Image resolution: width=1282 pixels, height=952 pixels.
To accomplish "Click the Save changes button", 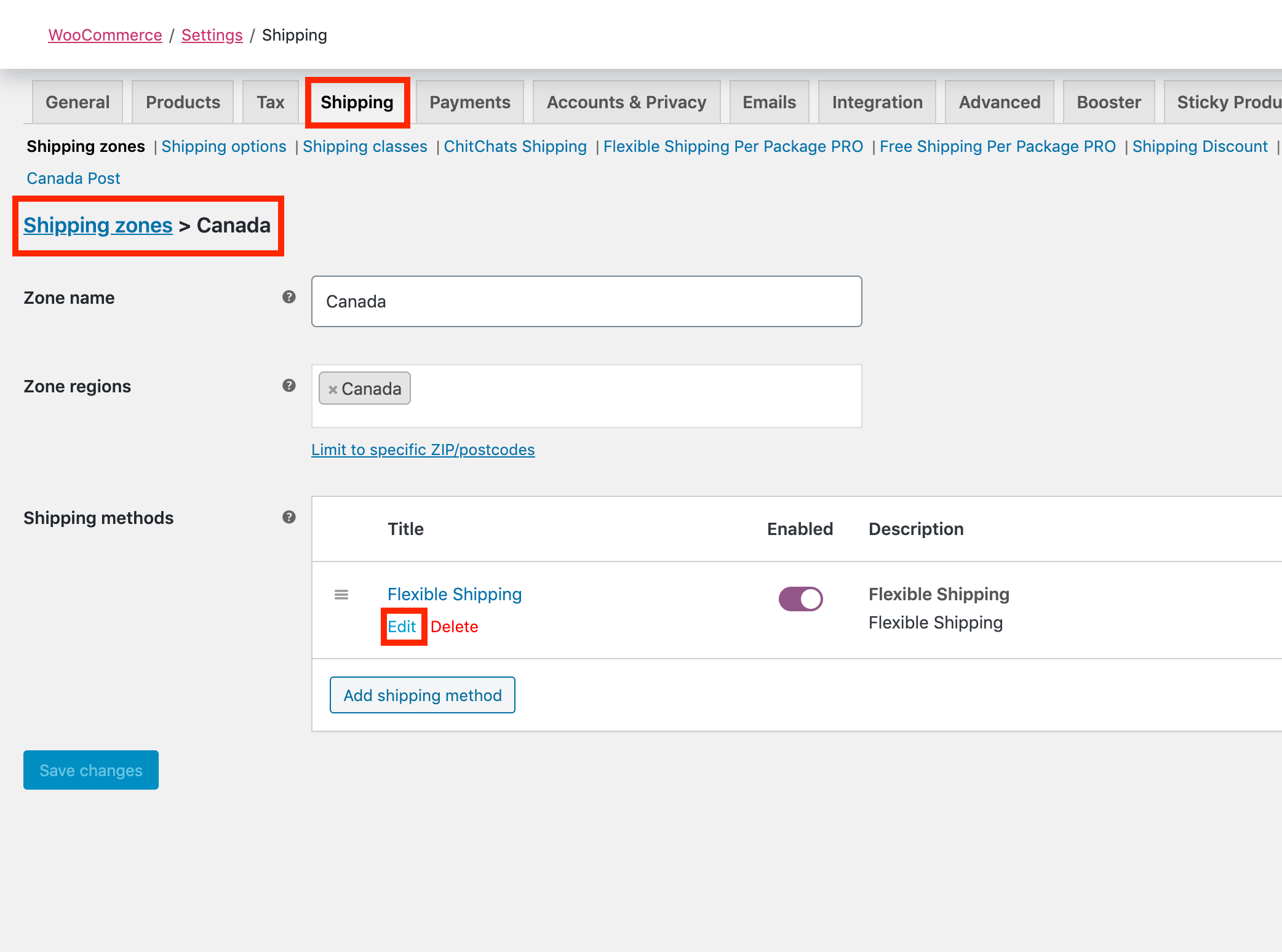I will click(x=91, y=770).
